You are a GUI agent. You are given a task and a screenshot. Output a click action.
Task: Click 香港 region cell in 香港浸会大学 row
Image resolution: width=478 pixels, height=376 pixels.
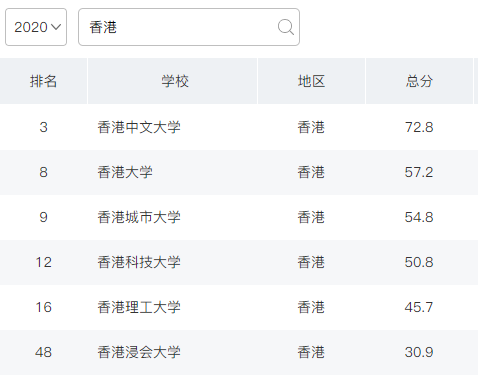[311, 352]
